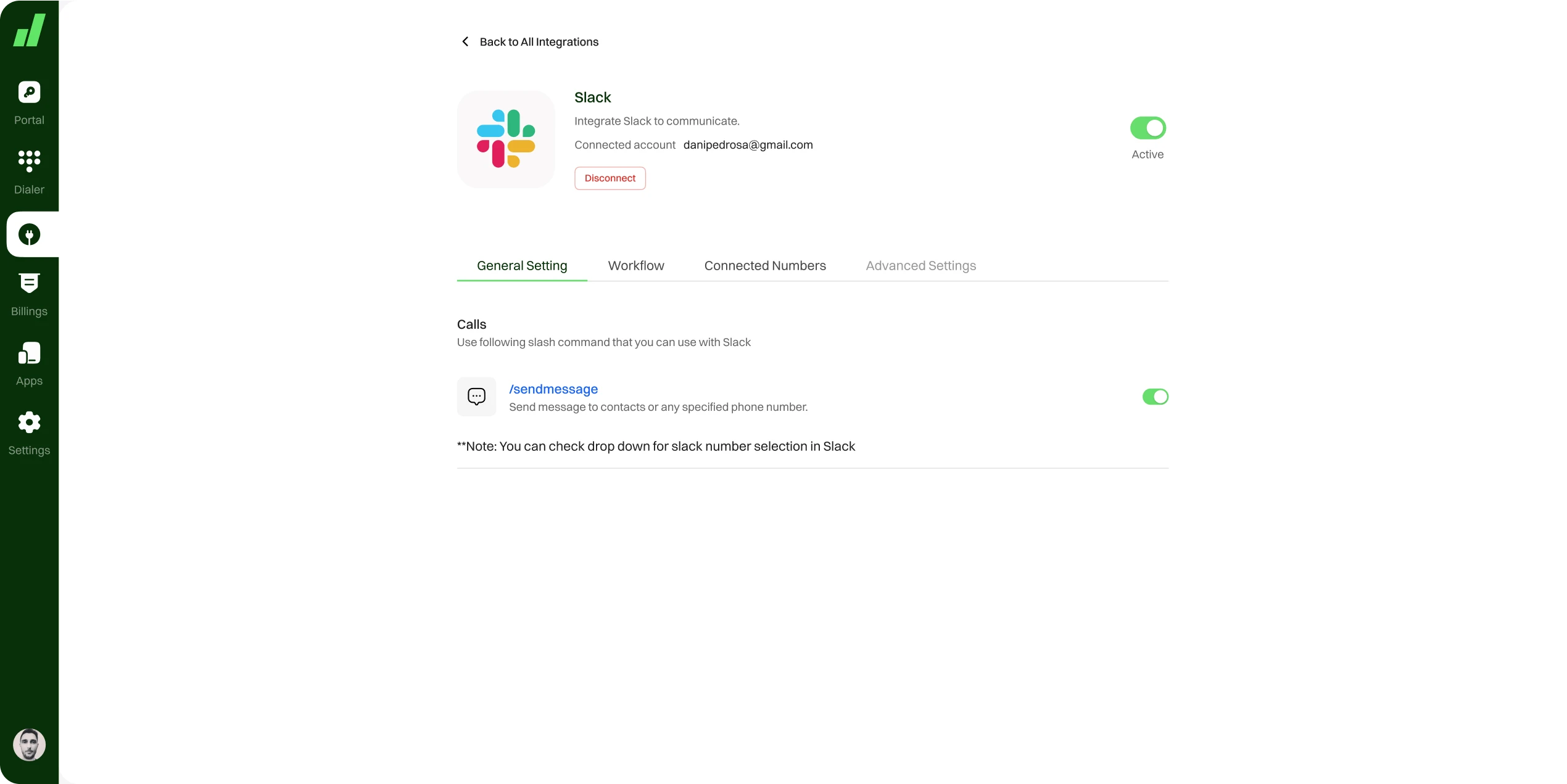
Task: Select the Advanced Settings tab
Action: 920,266
